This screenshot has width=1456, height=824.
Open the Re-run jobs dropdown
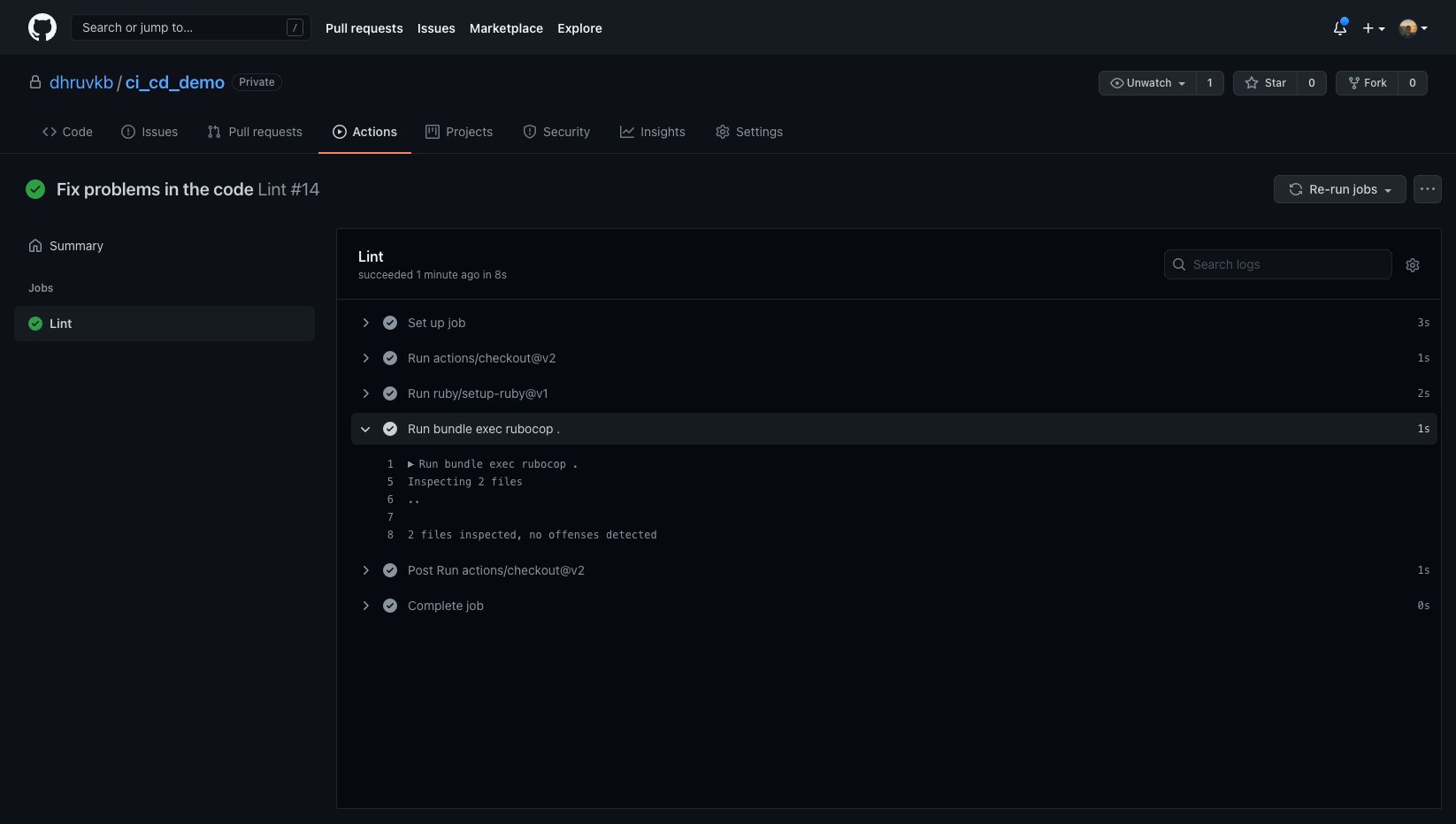pos(1339,189)
